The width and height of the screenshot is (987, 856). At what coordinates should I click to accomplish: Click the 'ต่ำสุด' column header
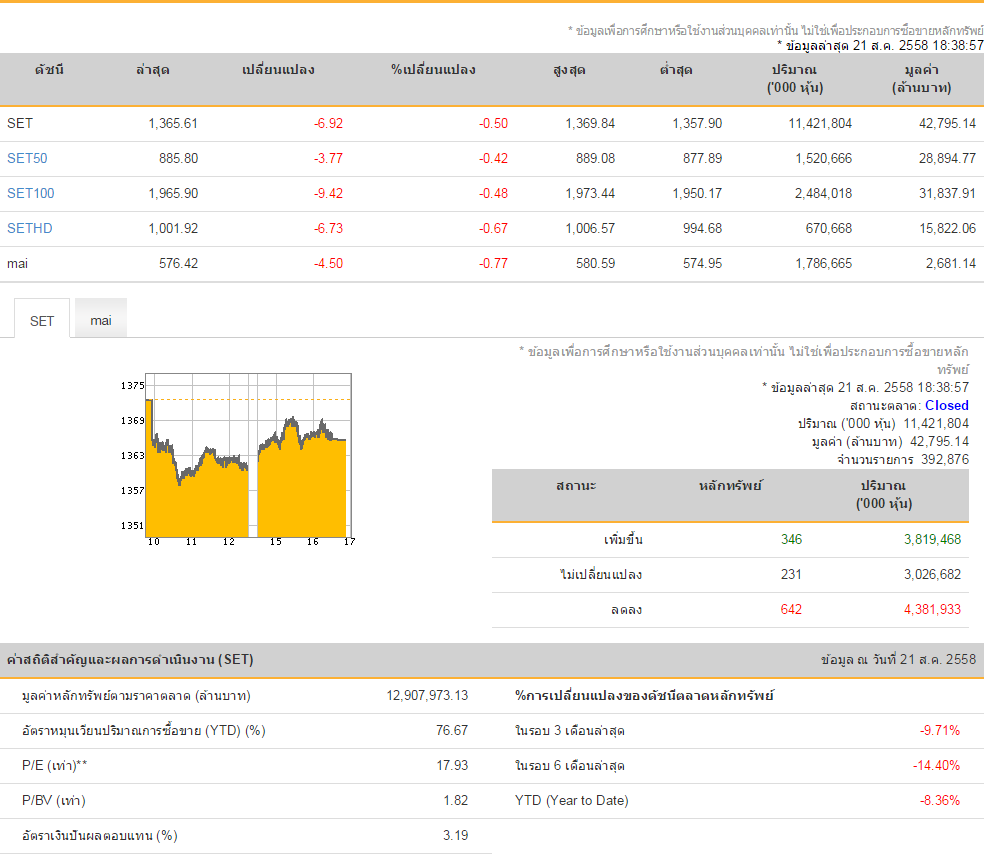pos(676,70)
